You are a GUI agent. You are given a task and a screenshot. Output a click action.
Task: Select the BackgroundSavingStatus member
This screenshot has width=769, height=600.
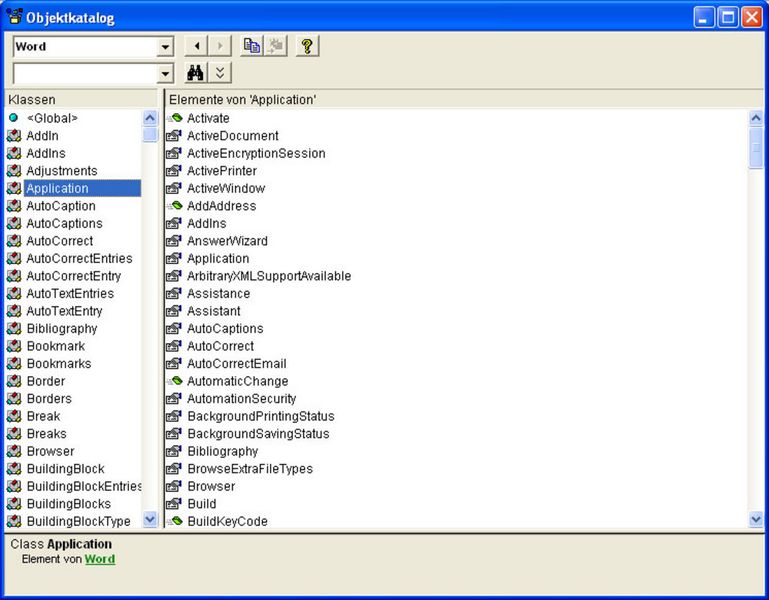click(258, 434)
